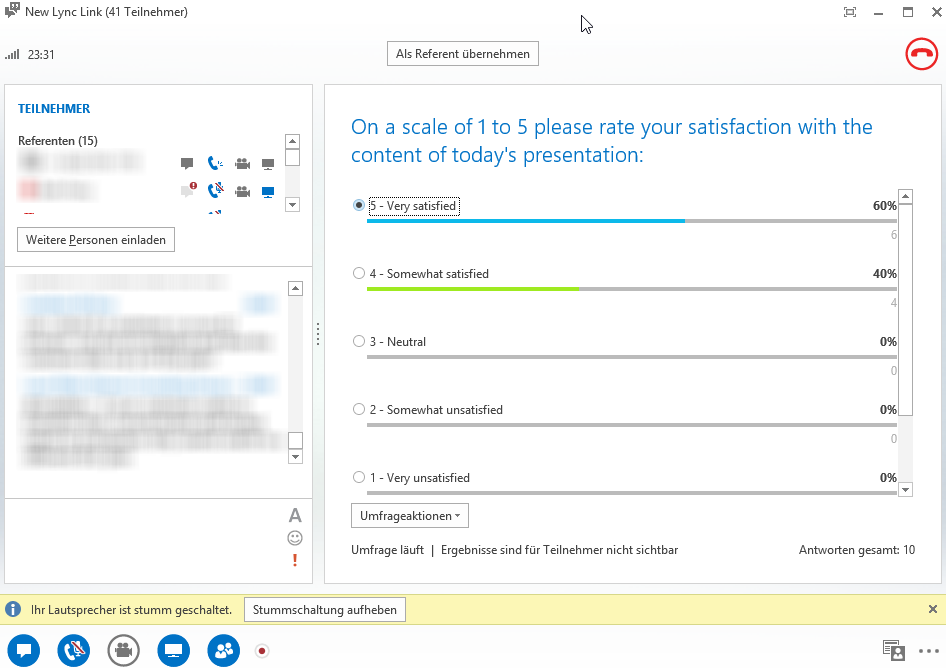
Task: Hang up the call with red phone icon
Action: coord(921,54)
